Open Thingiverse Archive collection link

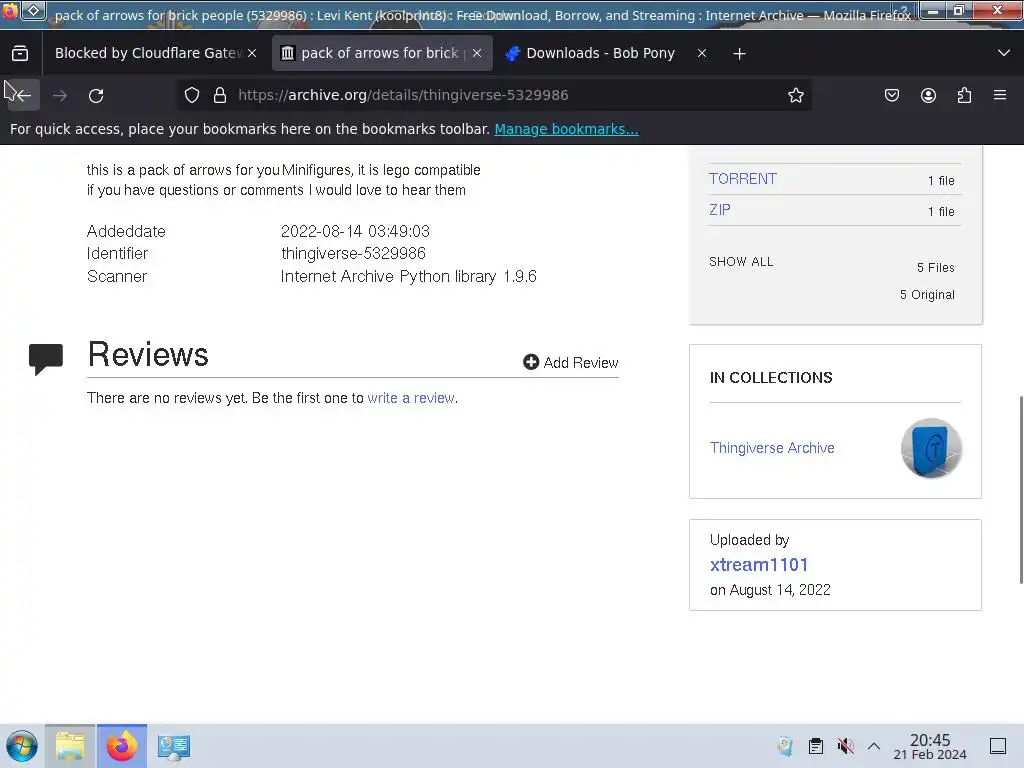click(772, 448)
